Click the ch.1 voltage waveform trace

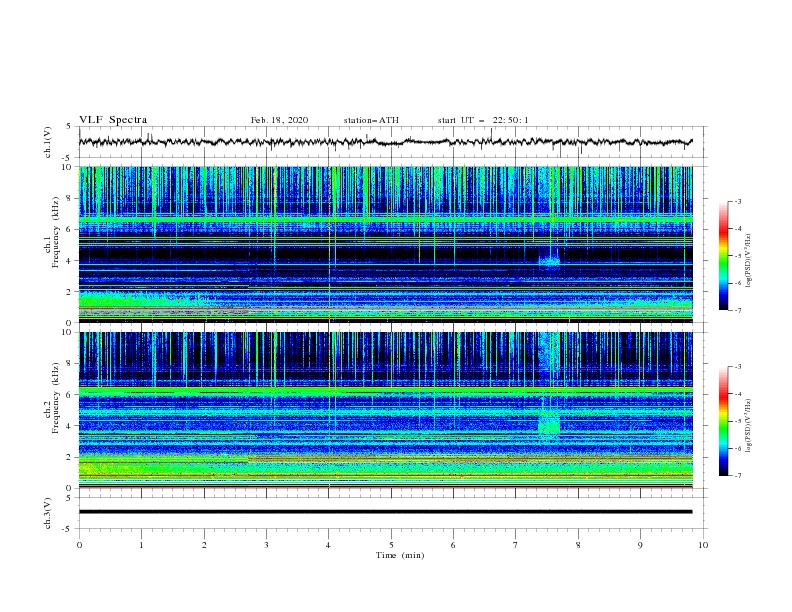[x=385, y=142]
